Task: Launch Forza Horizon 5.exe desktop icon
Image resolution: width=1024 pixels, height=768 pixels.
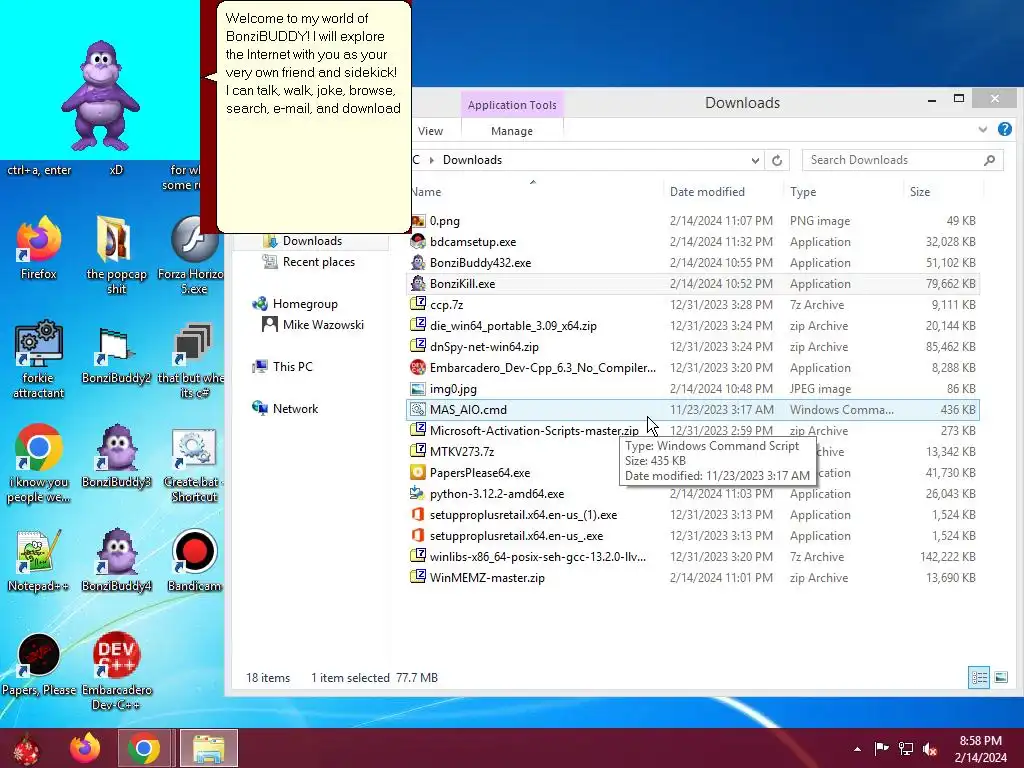Action: (x=193, y=253)
